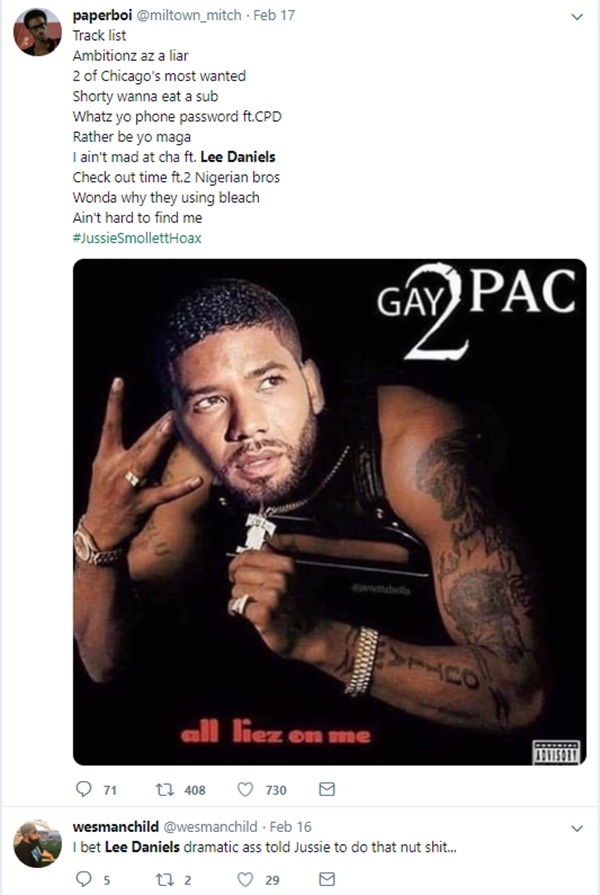This screenshot has height=895, width=600.
Task: Like paperboi's tweet with 730 likes
Action: (x=245, y=790)
